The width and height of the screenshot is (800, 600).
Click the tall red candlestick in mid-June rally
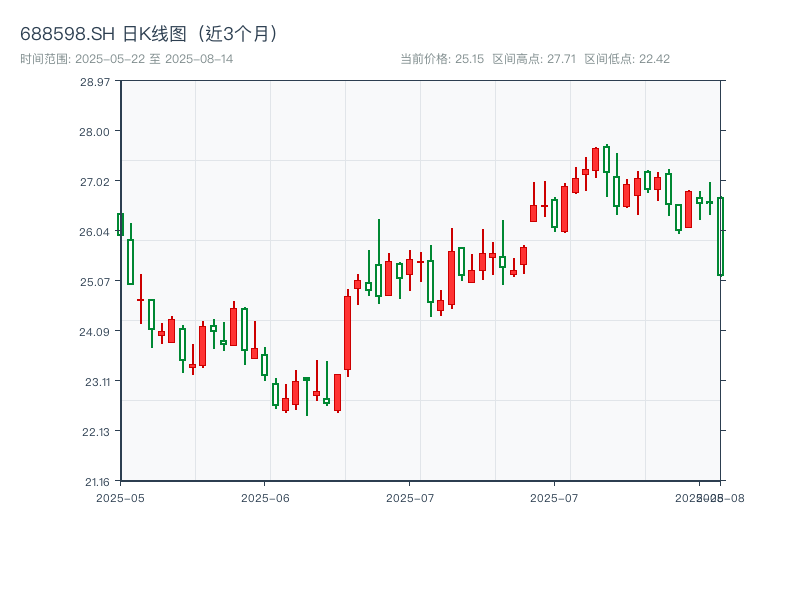click(x=347, y=333)
